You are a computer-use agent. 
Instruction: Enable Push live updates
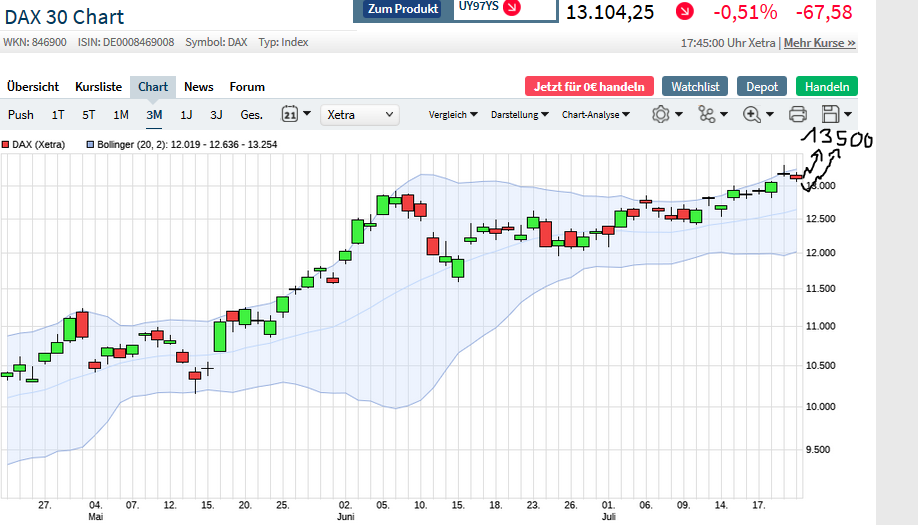coord(21,115)
